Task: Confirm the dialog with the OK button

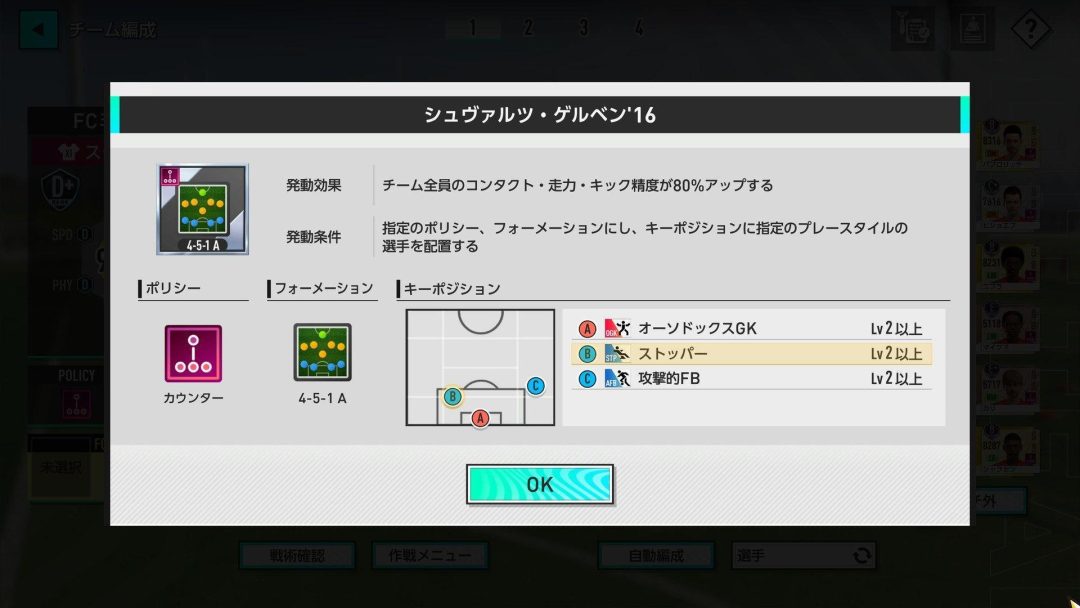Action: 539,484
